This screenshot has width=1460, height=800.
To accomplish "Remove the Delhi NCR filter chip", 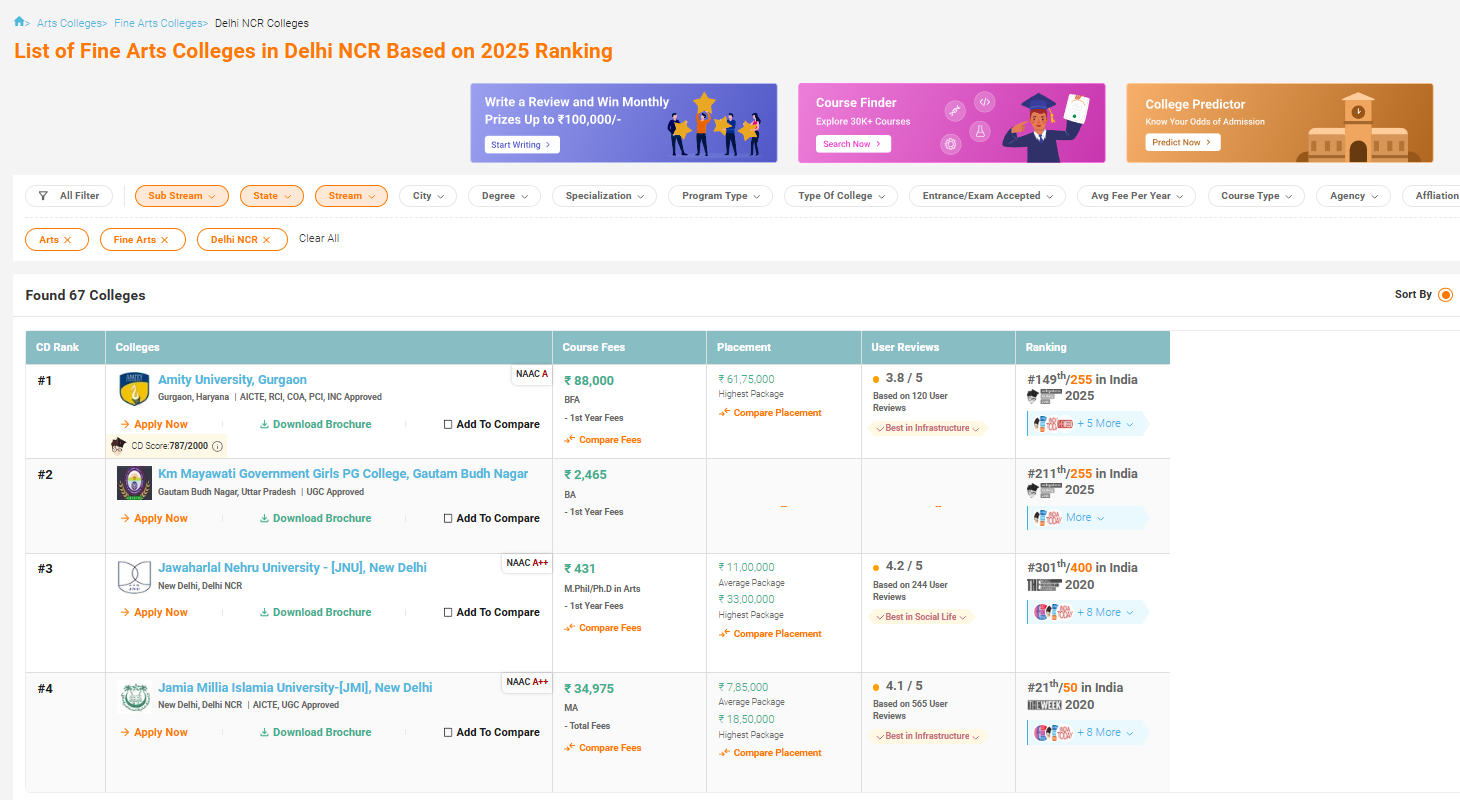I will tap(266, 240).
